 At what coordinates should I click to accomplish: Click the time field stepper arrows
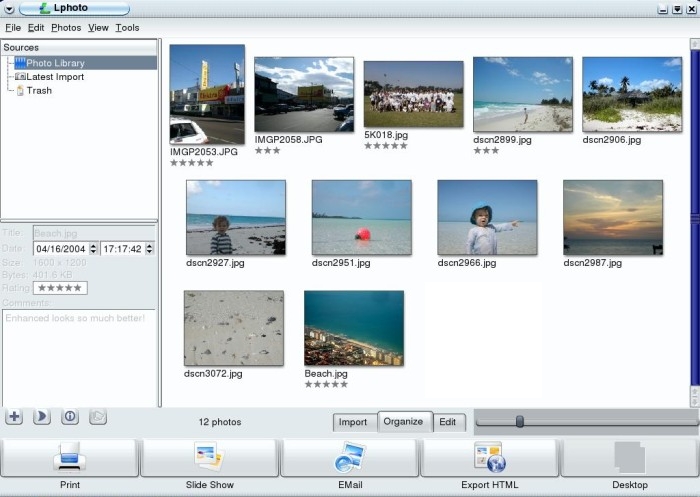click(x=150, y=249)
